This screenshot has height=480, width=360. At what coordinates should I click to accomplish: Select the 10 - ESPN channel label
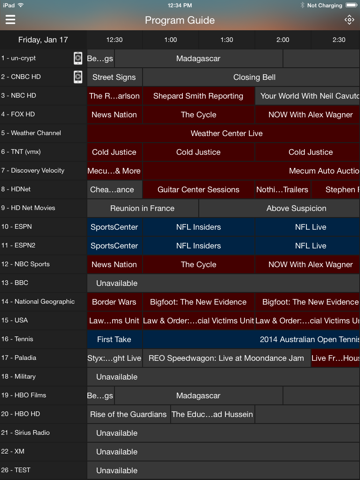17,227
